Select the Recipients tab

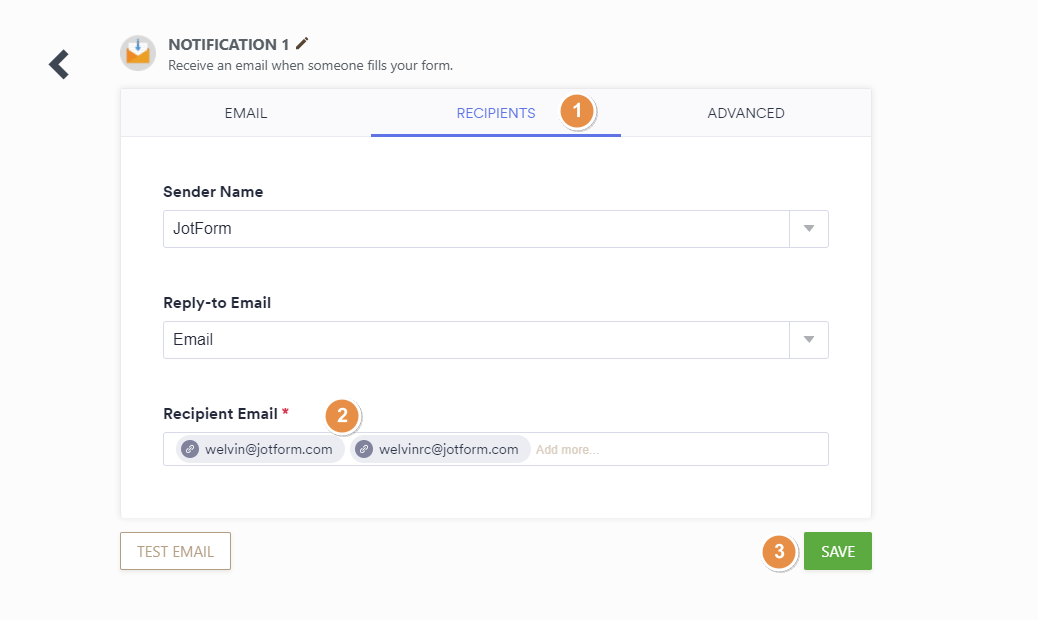click(x=496, y=113)
